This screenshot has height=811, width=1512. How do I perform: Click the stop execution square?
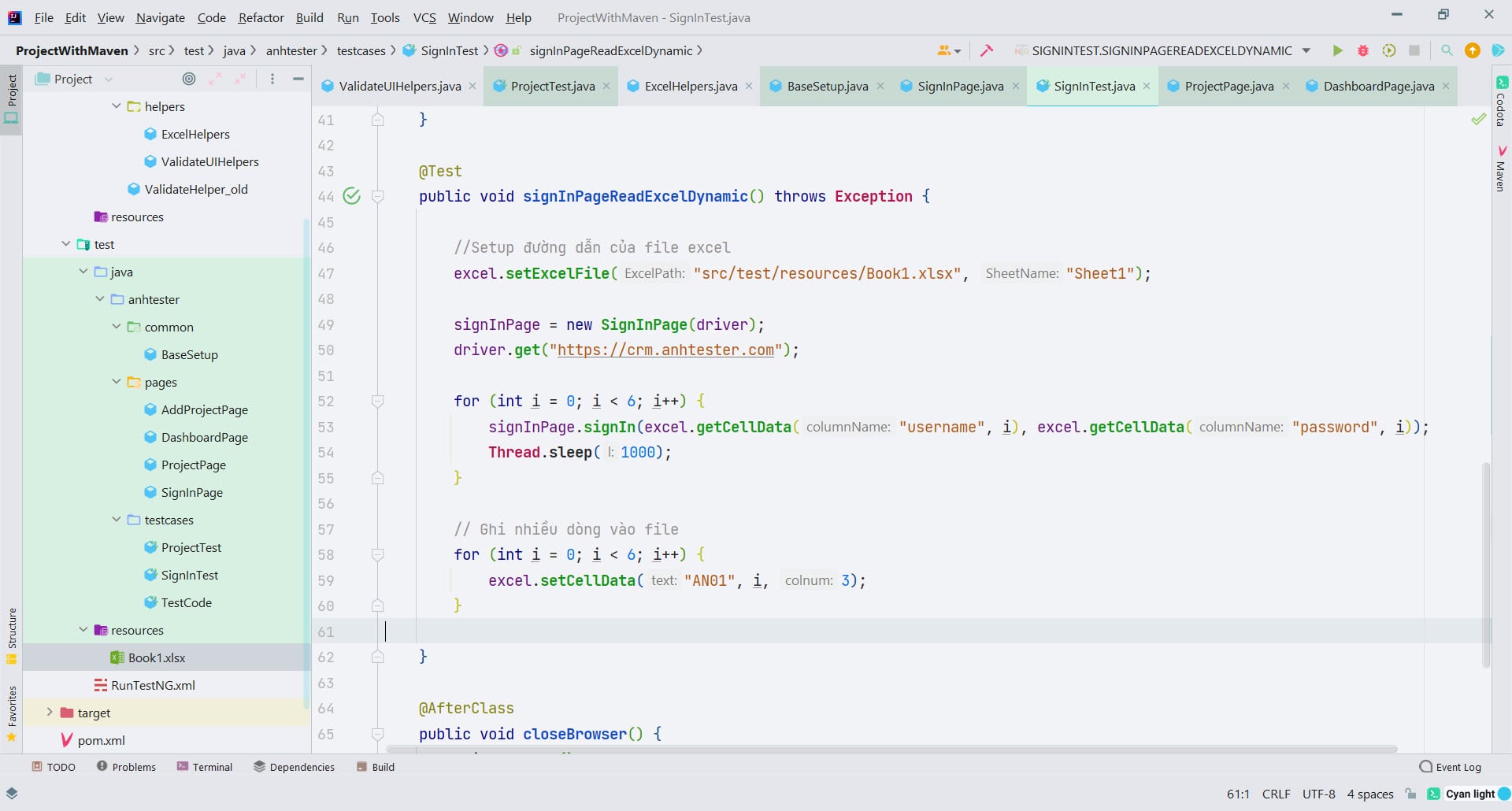click(x=1414, y=50)
